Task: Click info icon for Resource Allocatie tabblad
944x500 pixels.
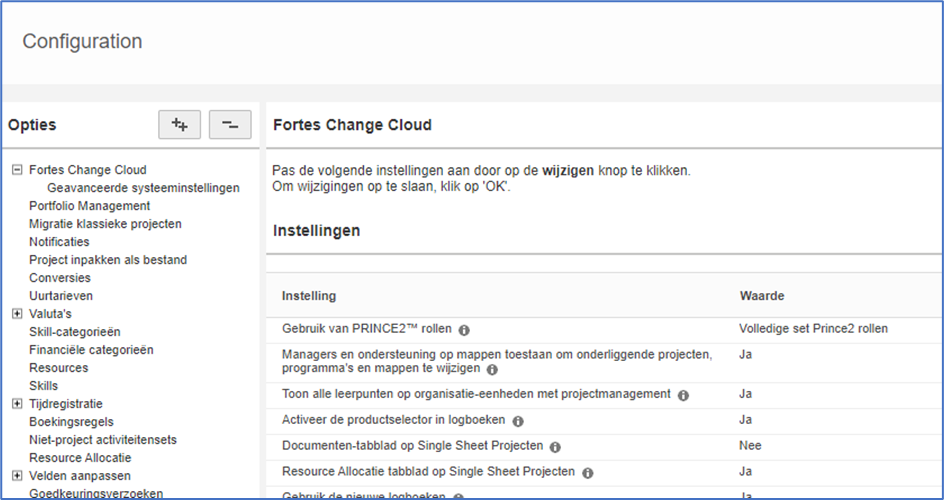Action: pos(588,473)
